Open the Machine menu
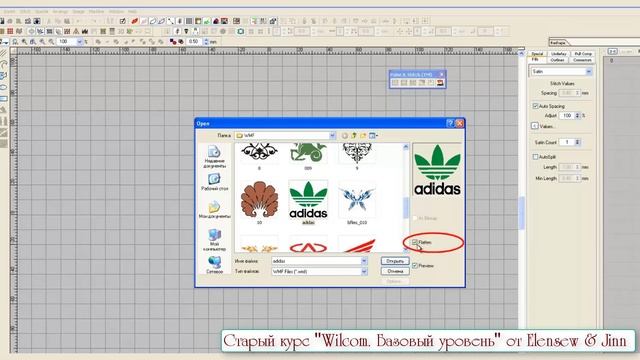Image resolution: width=640 pixels, height=360 pixels. [96, 12]
